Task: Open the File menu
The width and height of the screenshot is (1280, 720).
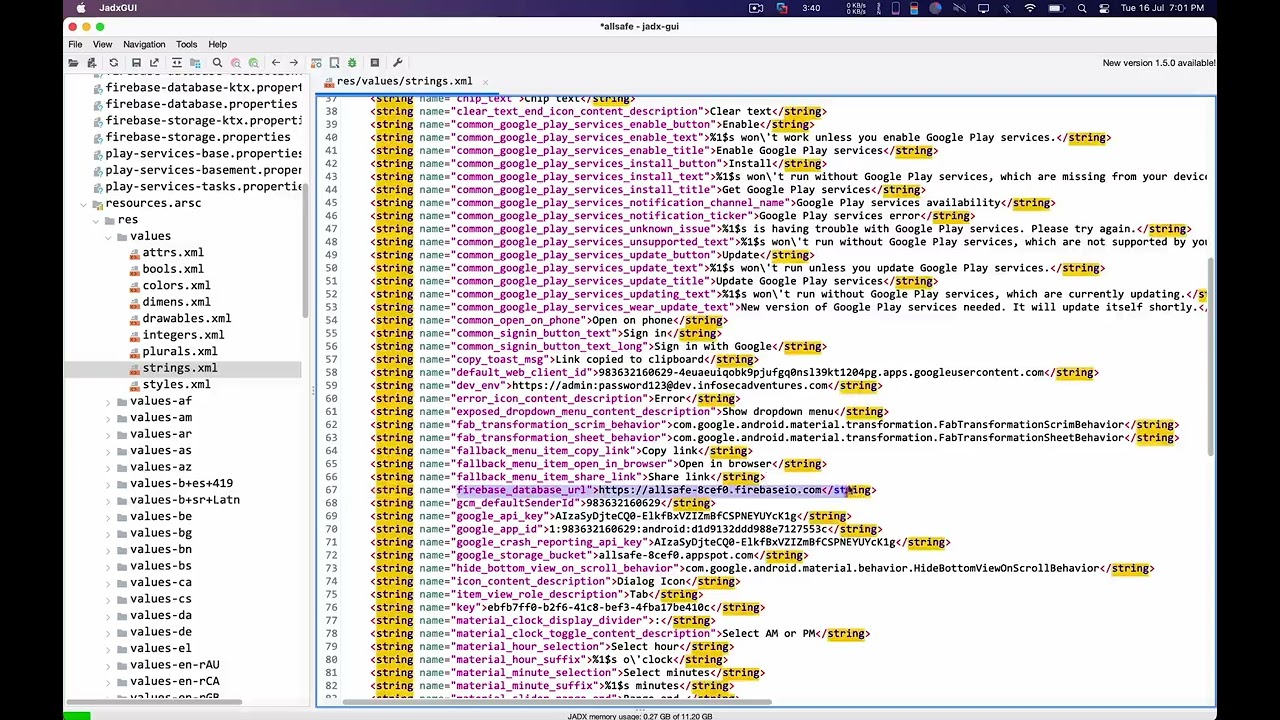Action: pyautogui.click(x=75, y=44)
